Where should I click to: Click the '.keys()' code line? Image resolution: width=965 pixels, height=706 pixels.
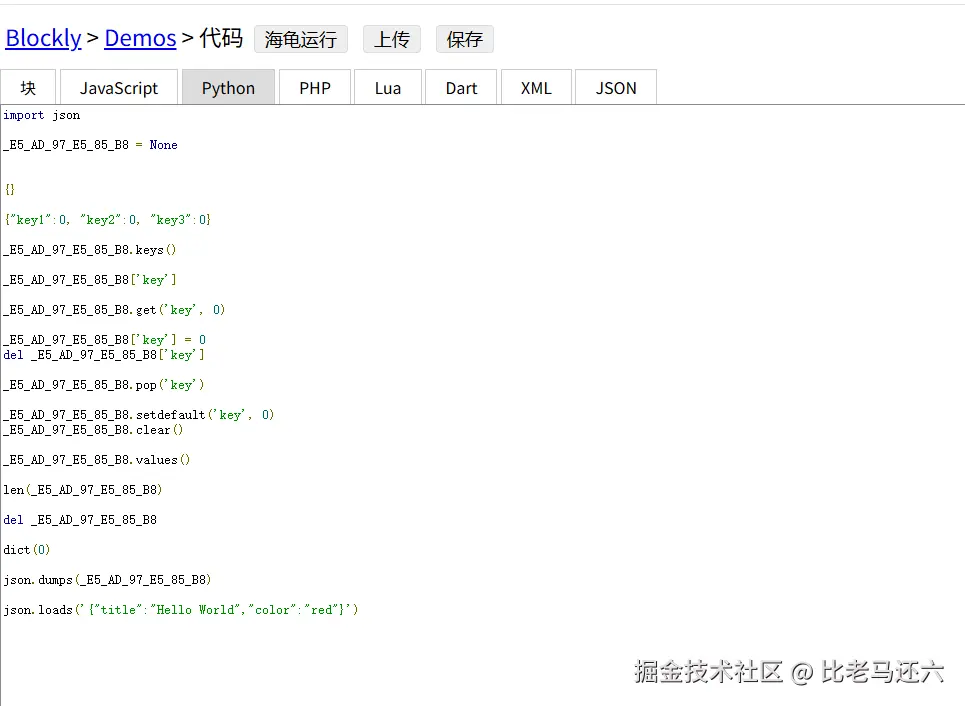[x=90, y=250]
